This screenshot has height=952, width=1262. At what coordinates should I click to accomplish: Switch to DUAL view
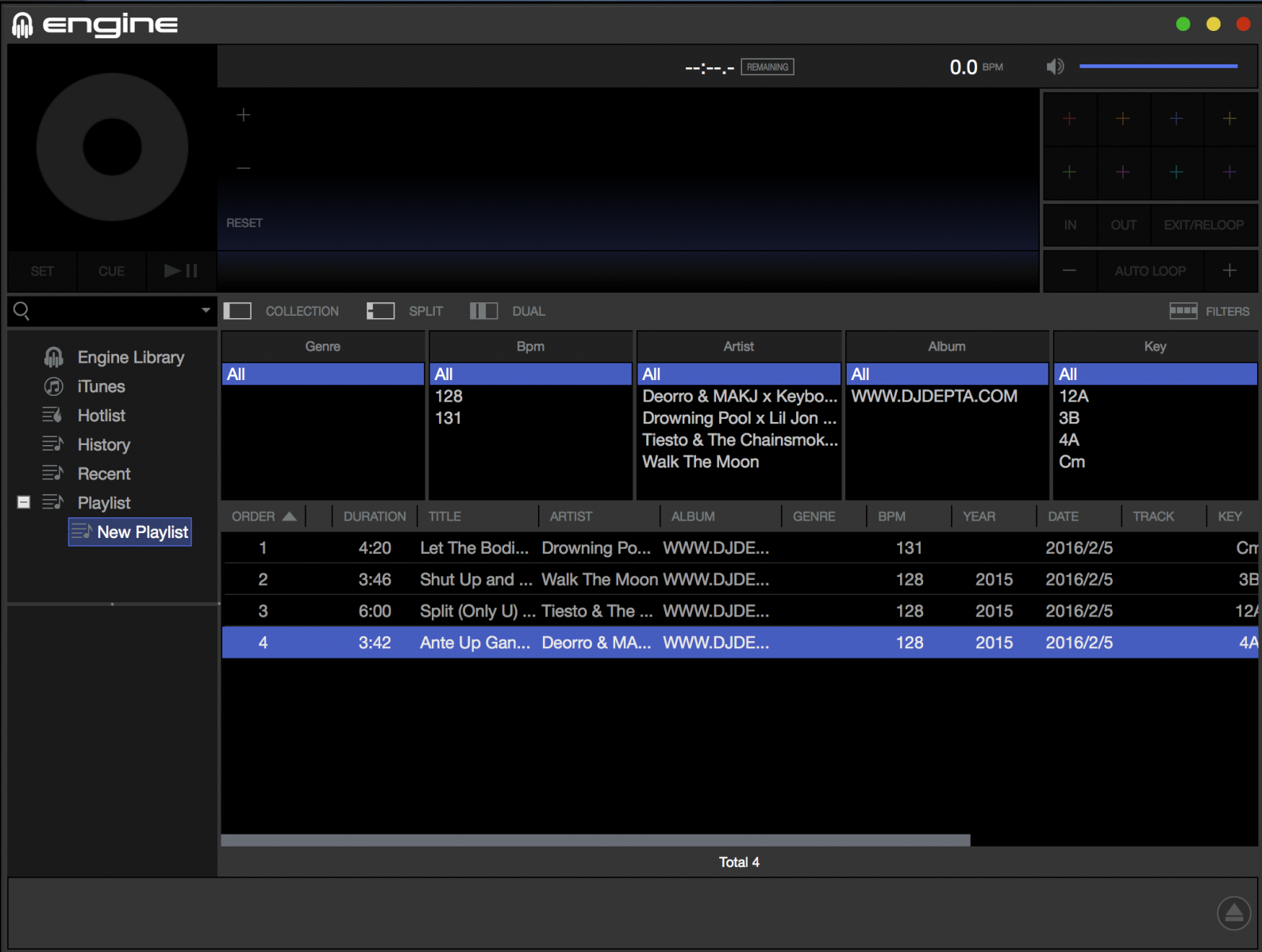tap(507, 311)
